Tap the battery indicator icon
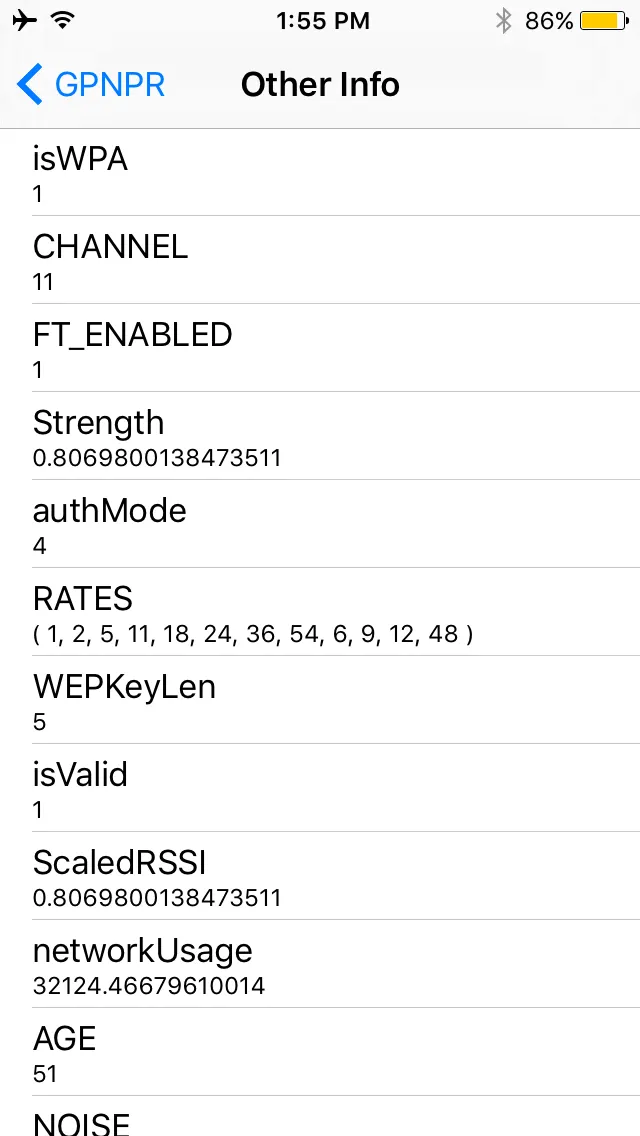 (603, 21)
